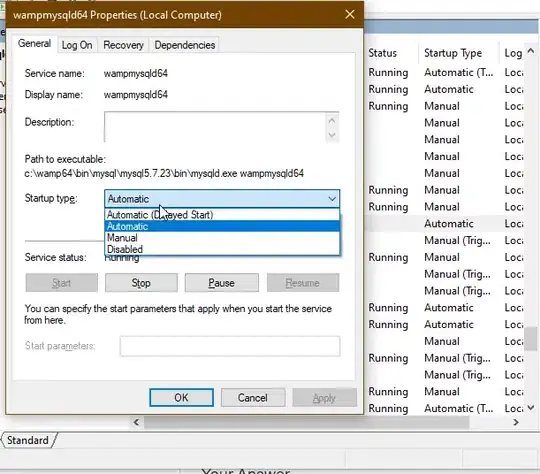
Task: Click the greyed Start button
Action: 62,283
